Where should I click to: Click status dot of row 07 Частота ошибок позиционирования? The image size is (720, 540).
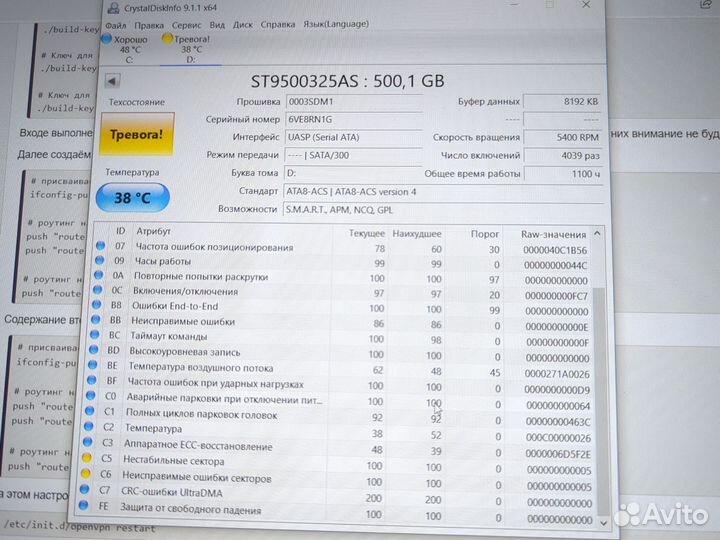pos(101,246)
